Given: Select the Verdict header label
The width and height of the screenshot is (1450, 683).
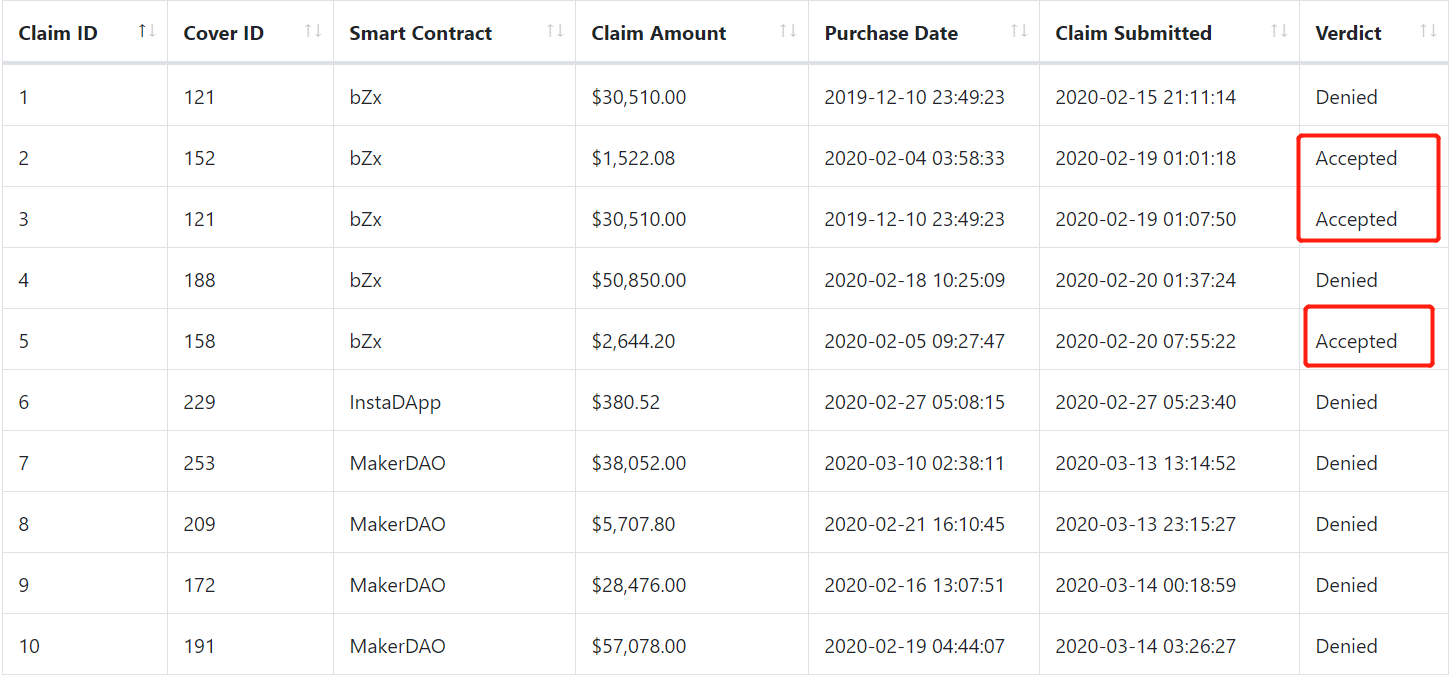Looking at the screenshot, I should (x=1349, y=33).
